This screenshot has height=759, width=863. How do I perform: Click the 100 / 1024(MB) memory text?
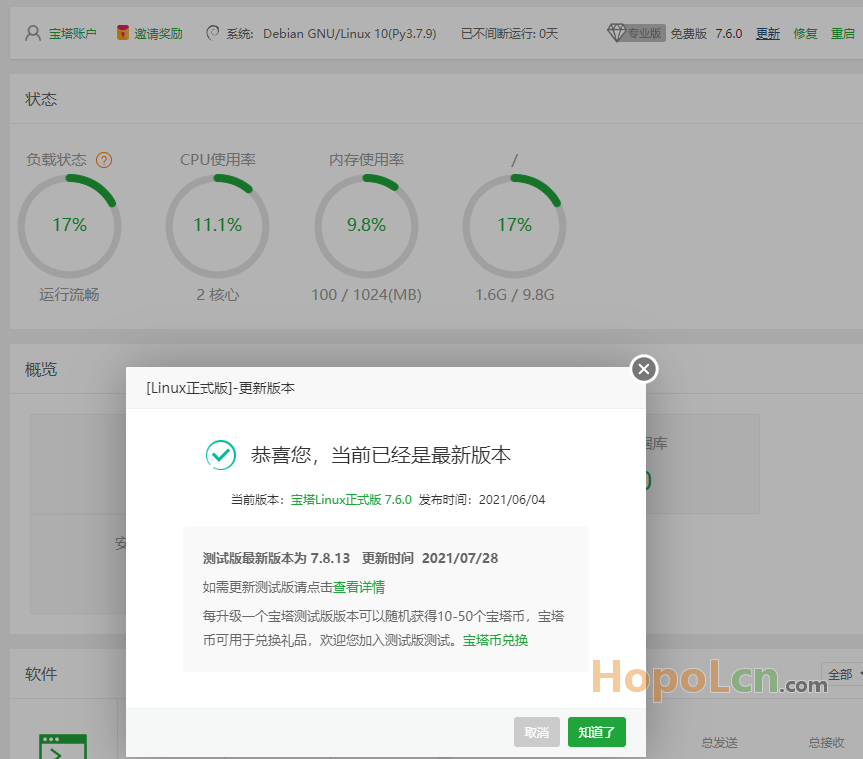coord(366,294)
